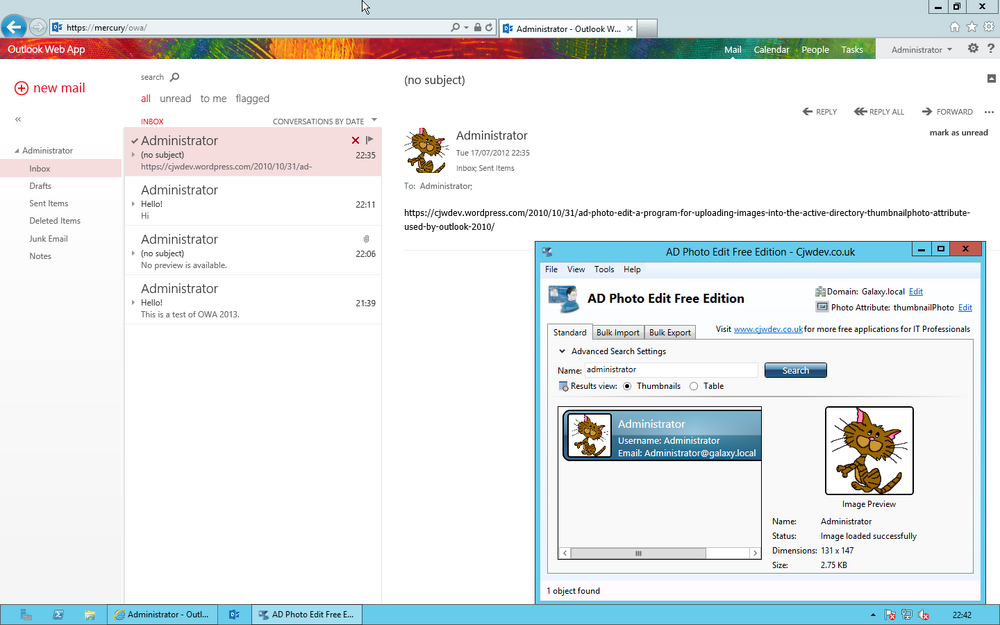Refresh the page from the address bar
Viewport: 1000px width, 625px height.
[489, 27]
